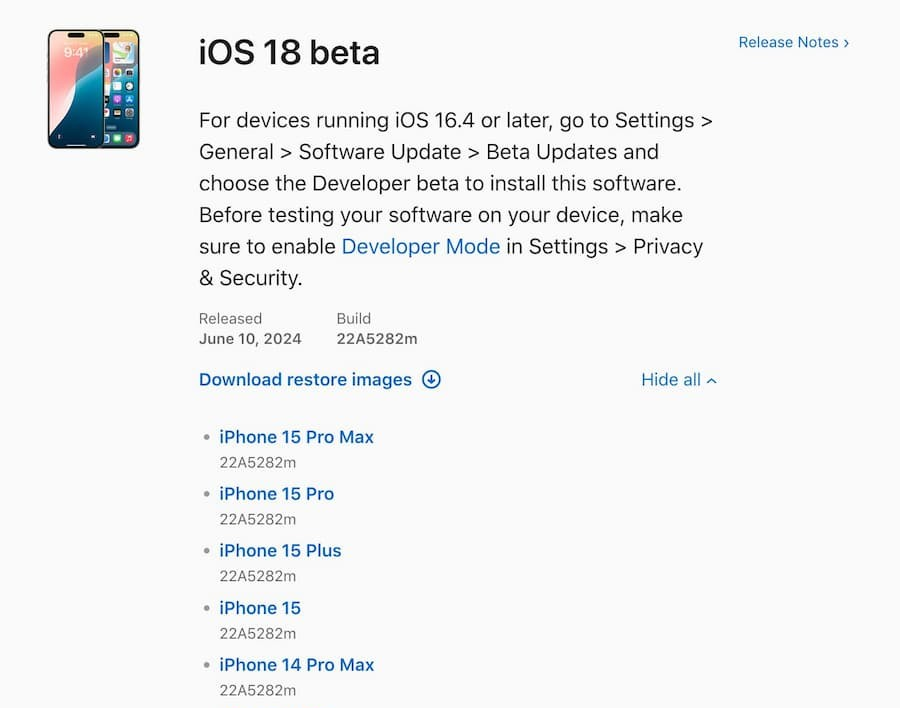
Task: Click the iOS 18 beta heading
Action: coord(289,52)
